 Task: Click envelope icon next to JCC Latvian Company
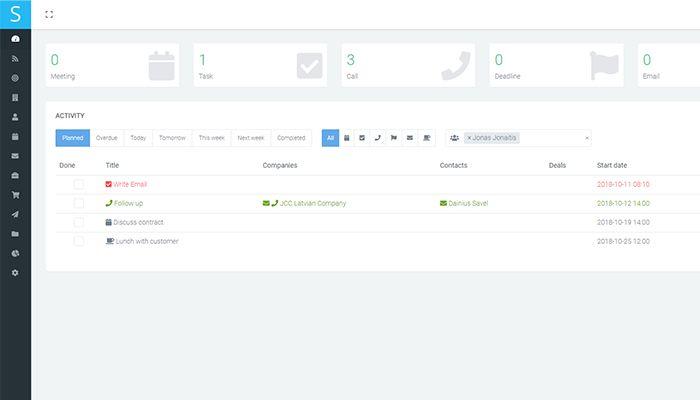coord(266,203)
